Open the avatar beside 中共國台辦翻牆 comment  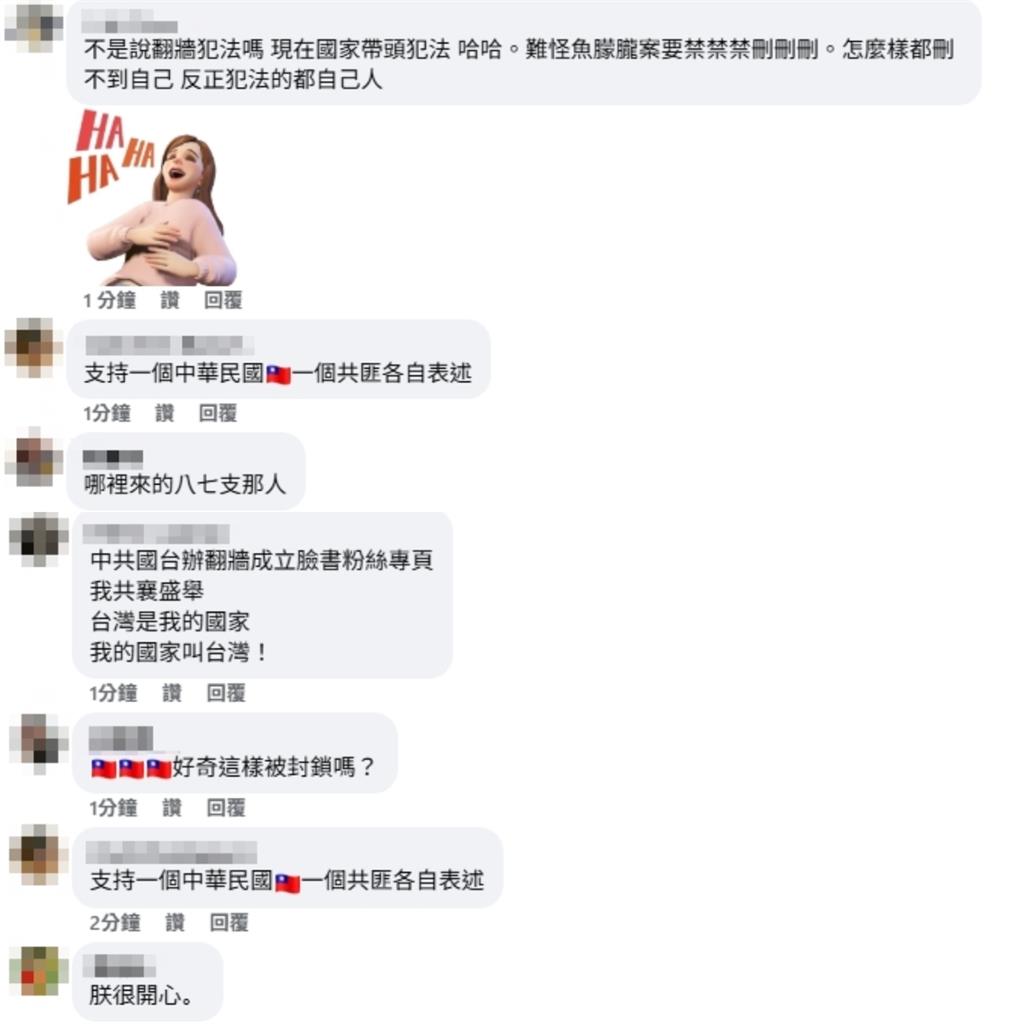point(38,540)
